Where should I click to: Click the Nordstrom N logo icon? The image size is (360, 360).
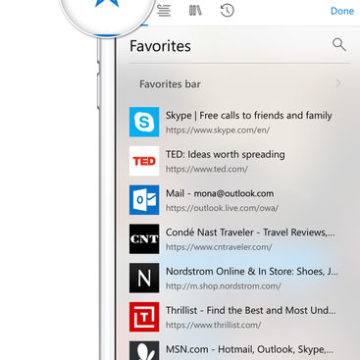click(144, 278)
